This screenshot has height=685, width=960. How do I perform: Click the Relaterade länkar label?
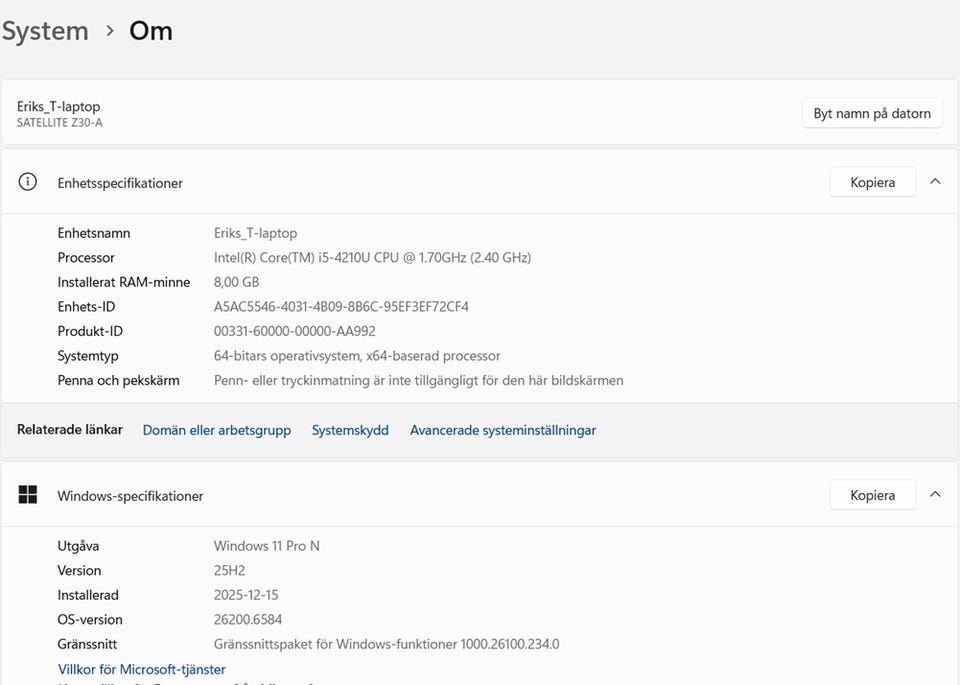[x=70, y=430]
